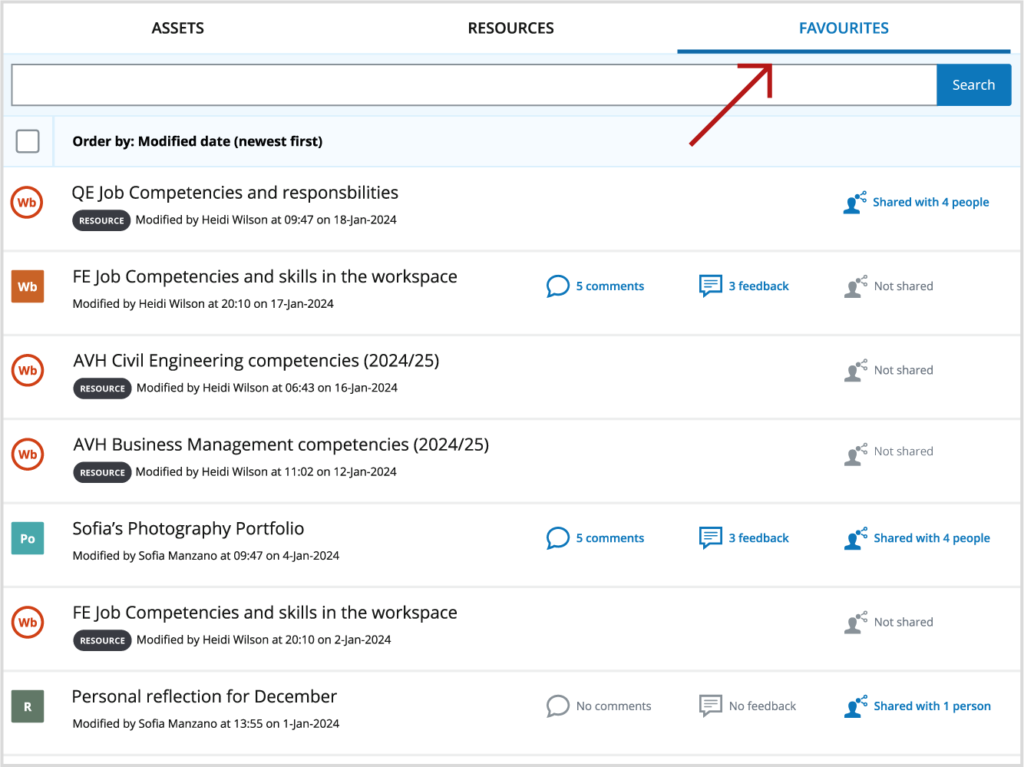
Task: Click the 'No comments' label
Action: tap(614, 706)
